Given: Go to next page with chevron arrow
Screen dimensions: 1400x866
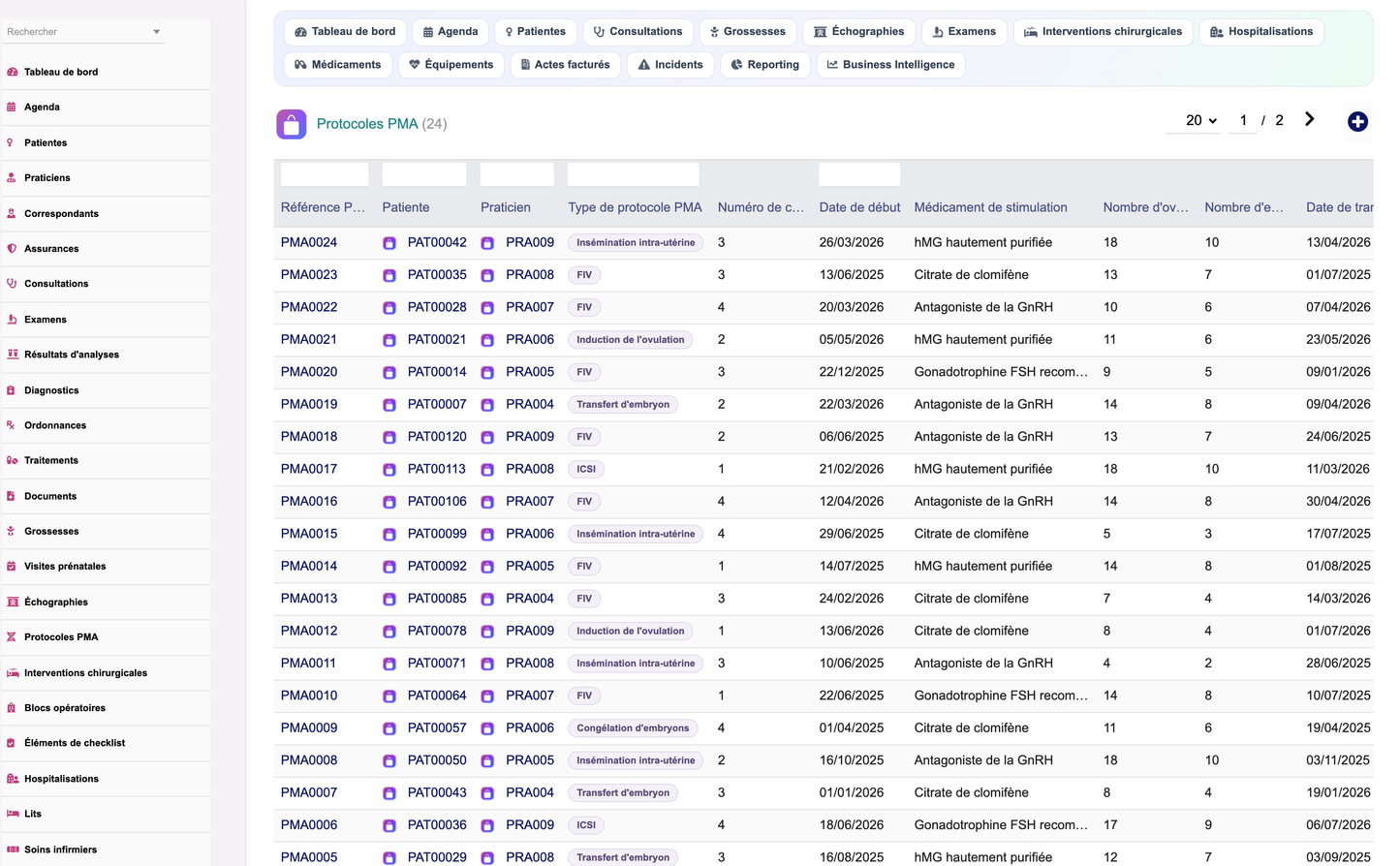Looking at the screenshot, I should [1310, 119].
